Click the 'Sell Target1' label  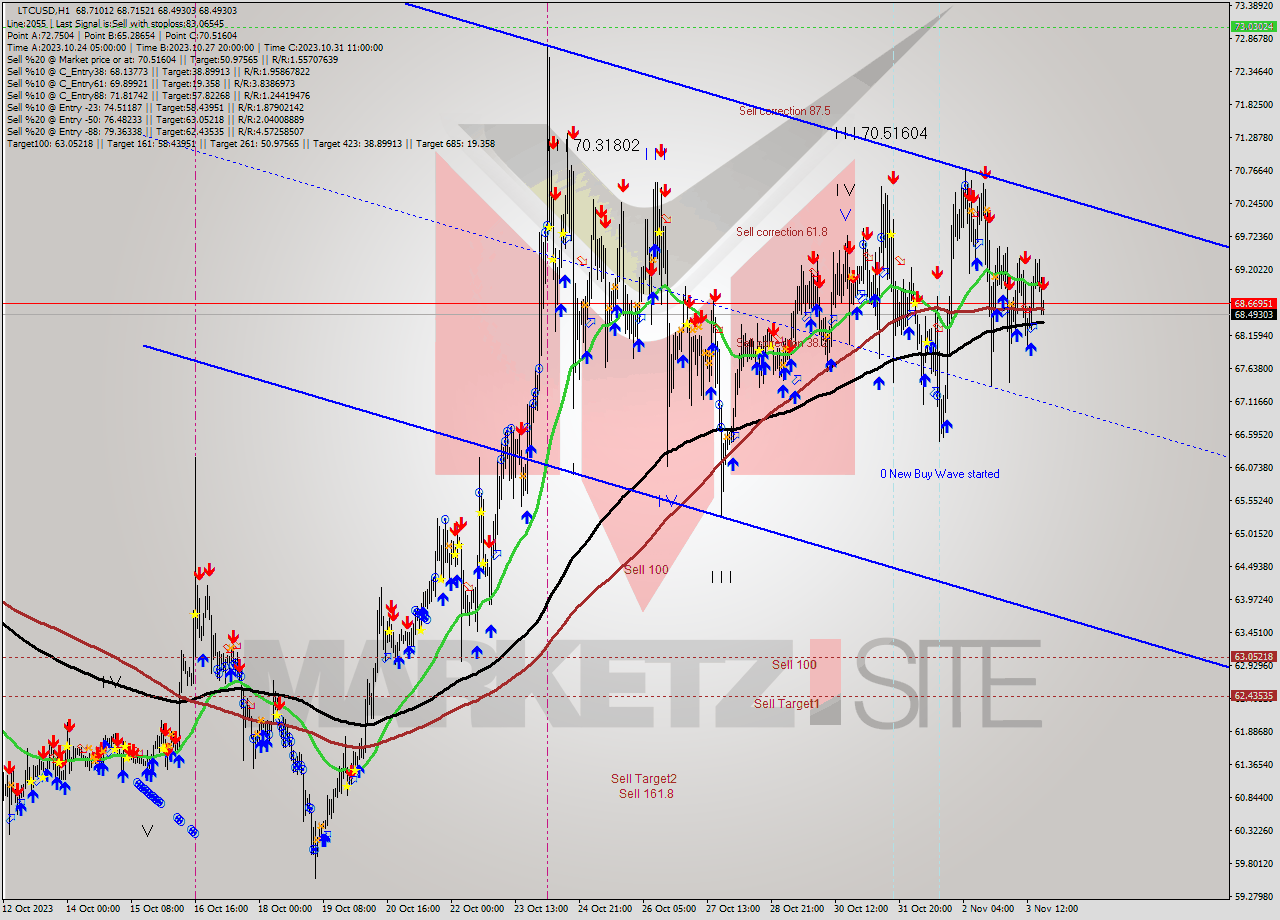787,704
